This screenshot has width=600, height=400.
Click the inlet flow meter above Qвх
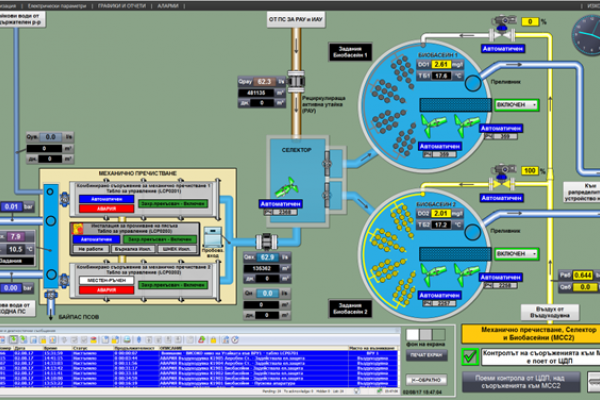tap(266, 242)
